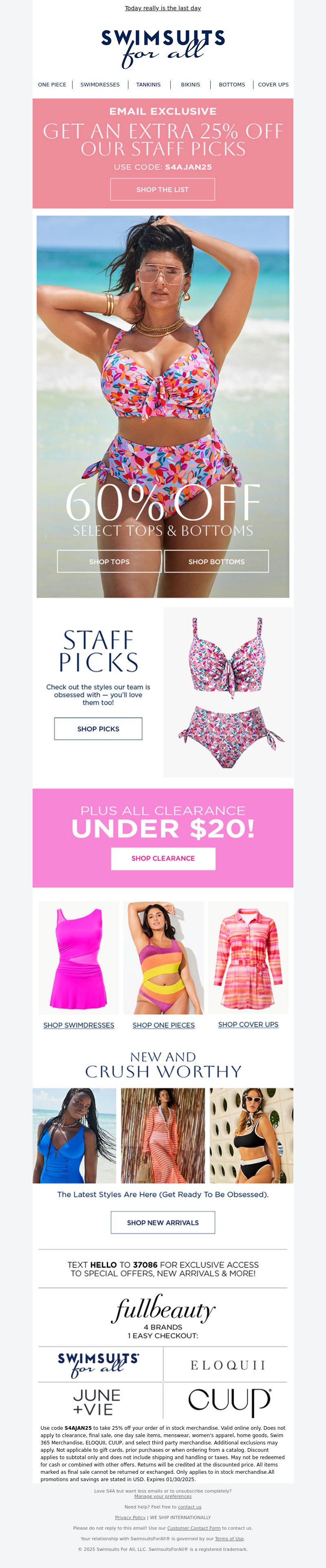Open the Privacy Policy link
This screenshot has height=1568, width=326.
pyautogui.click(x=130, y=1517)
